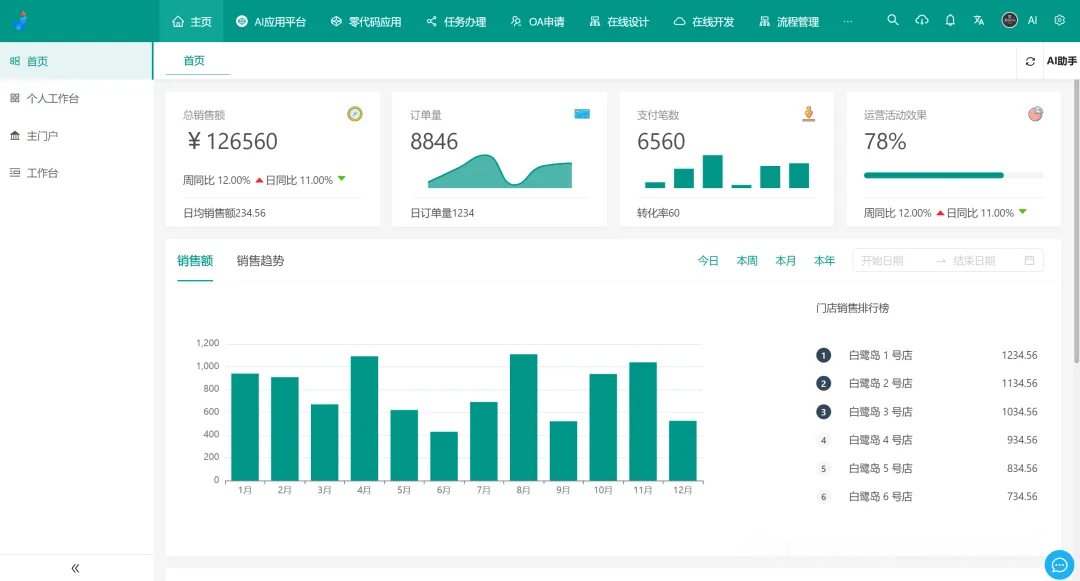The image size is (1080, 581).
Task: Open the settings gear in header
Action: point(1059,20)
